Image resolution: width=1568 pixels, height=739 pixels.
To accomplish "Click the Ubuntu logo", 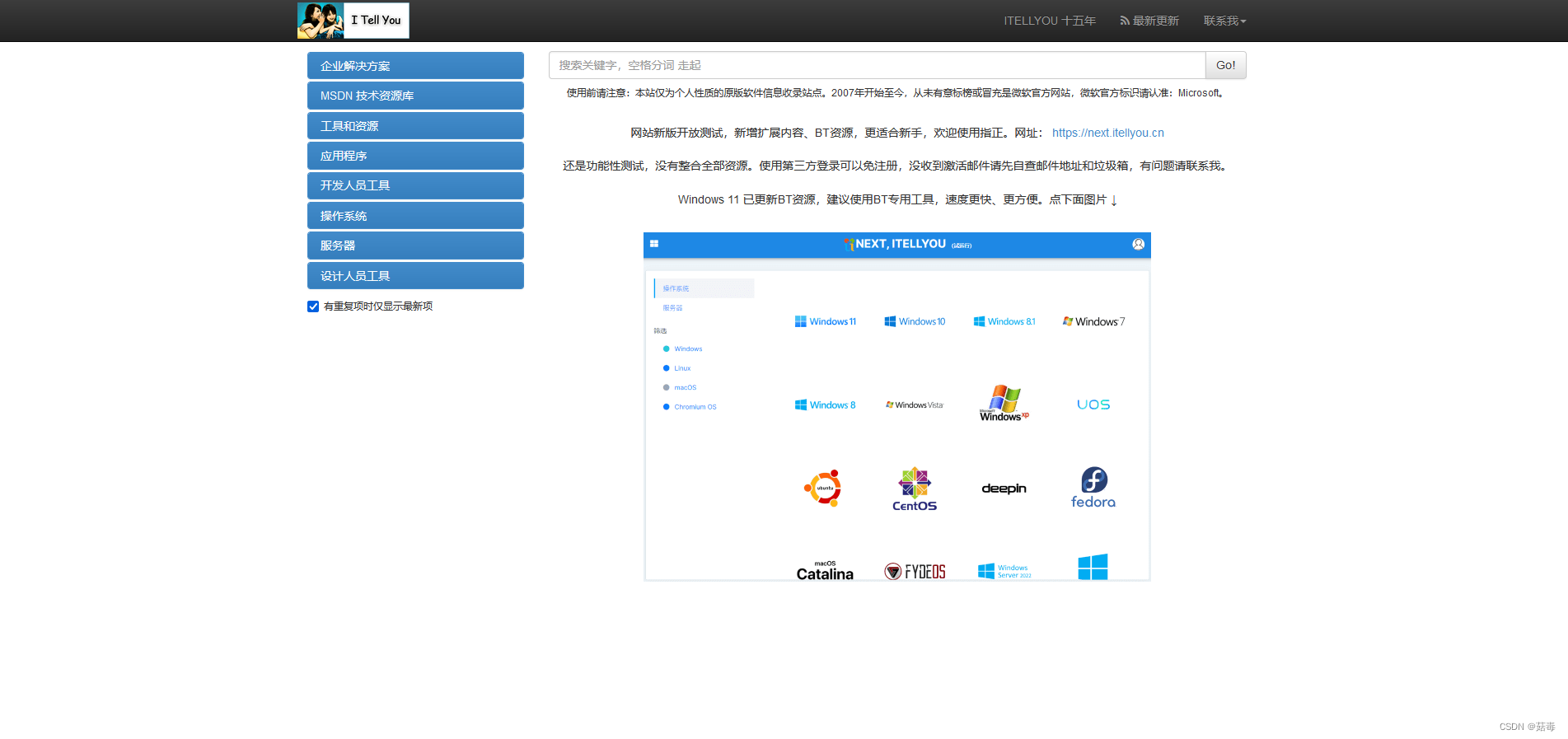I will [823, 488].
